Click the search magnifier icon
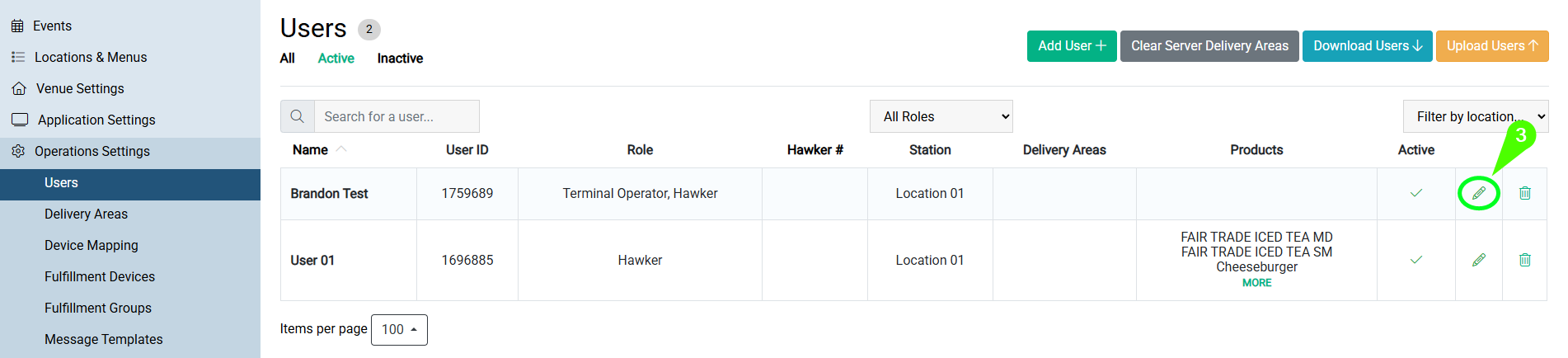The height and width of the screenshot is (358, 1568). tap(298, 116)
